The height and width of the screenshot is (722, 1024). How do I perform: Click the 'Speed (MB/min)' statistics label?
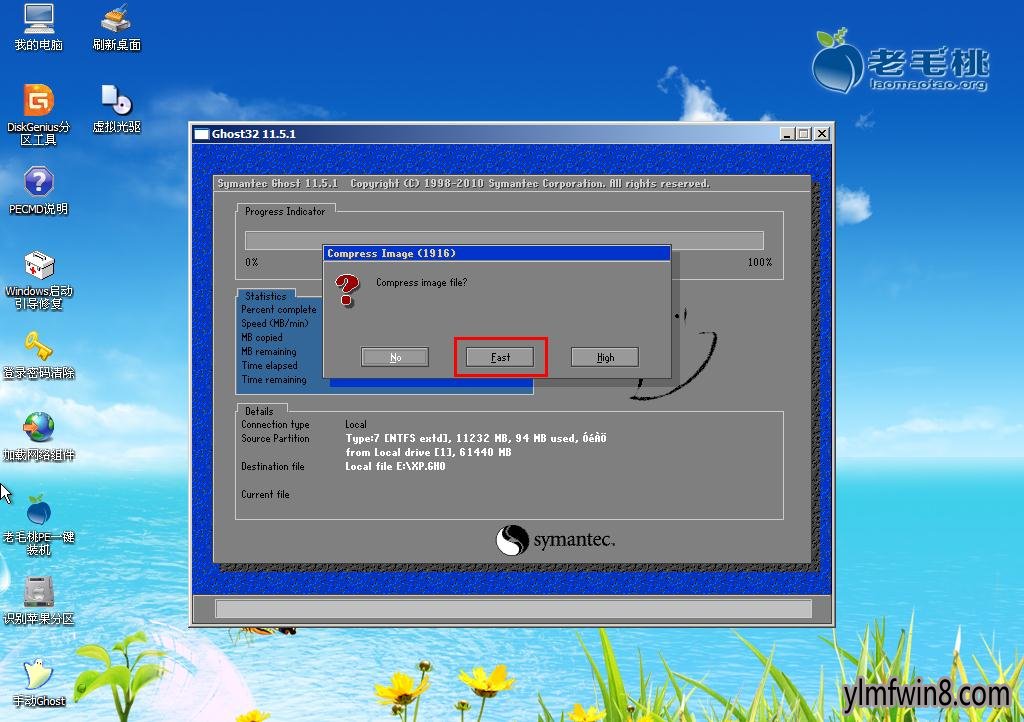pos(274,323)
